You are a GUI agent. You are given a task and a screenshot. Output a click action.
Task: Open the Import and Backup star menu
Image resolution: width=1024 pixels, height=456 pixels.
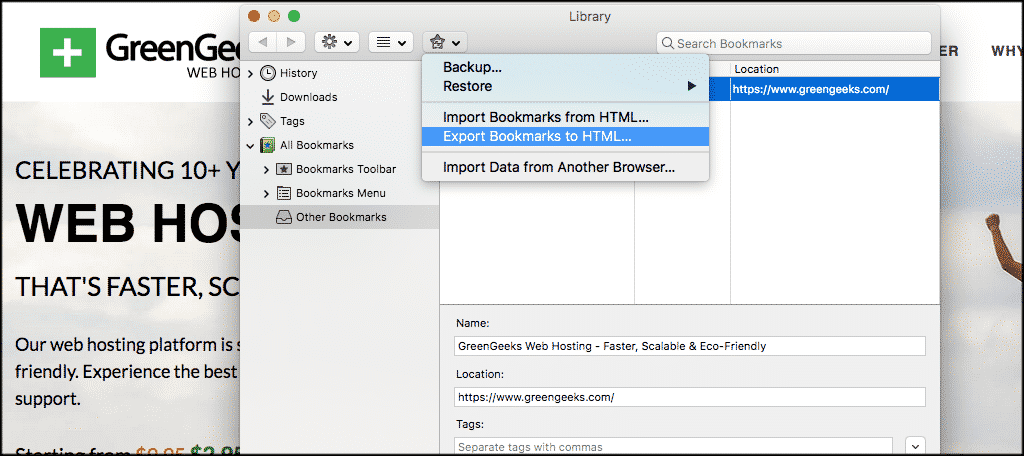pos(445,42)
